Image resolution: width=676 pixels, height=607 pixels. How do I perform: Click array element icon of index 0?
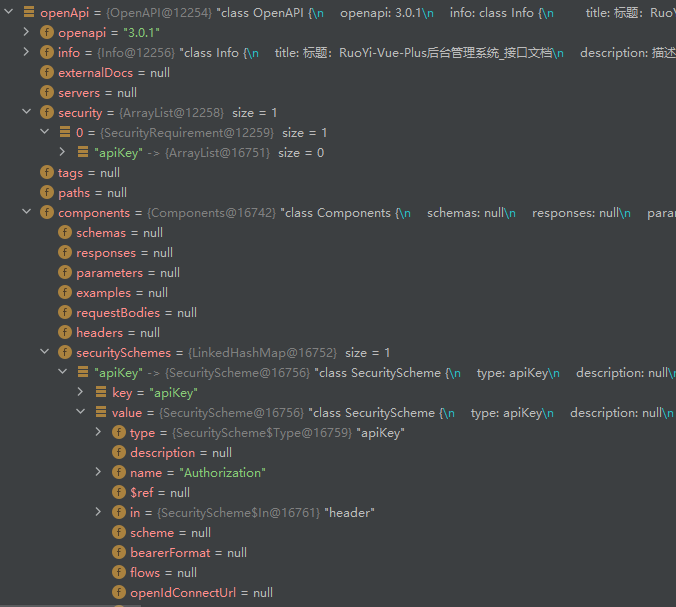coord(65,132)
